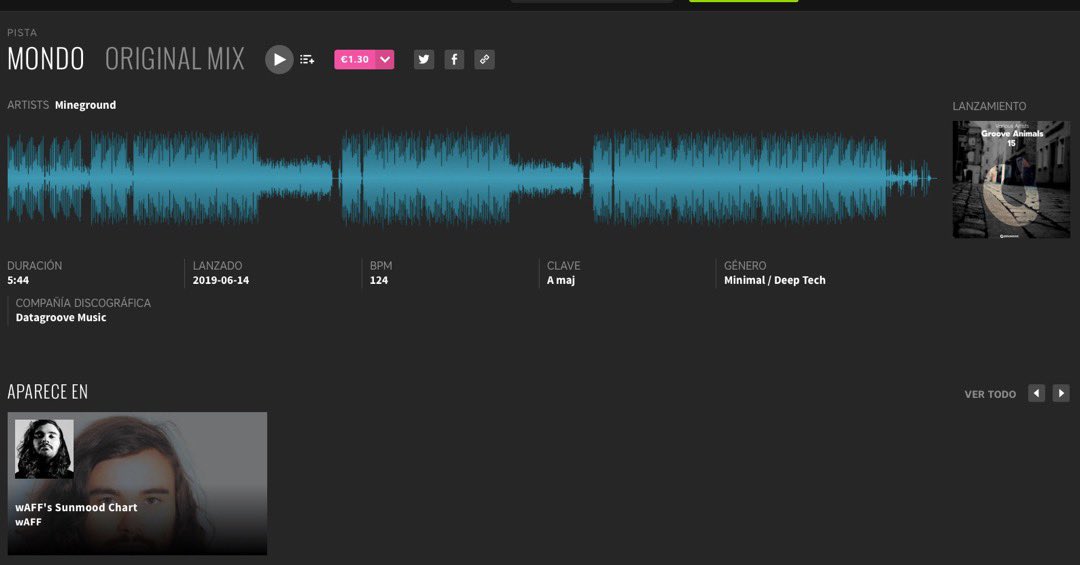Open wAFF artist name under chart
The image size is (1080, 565).
28,522
